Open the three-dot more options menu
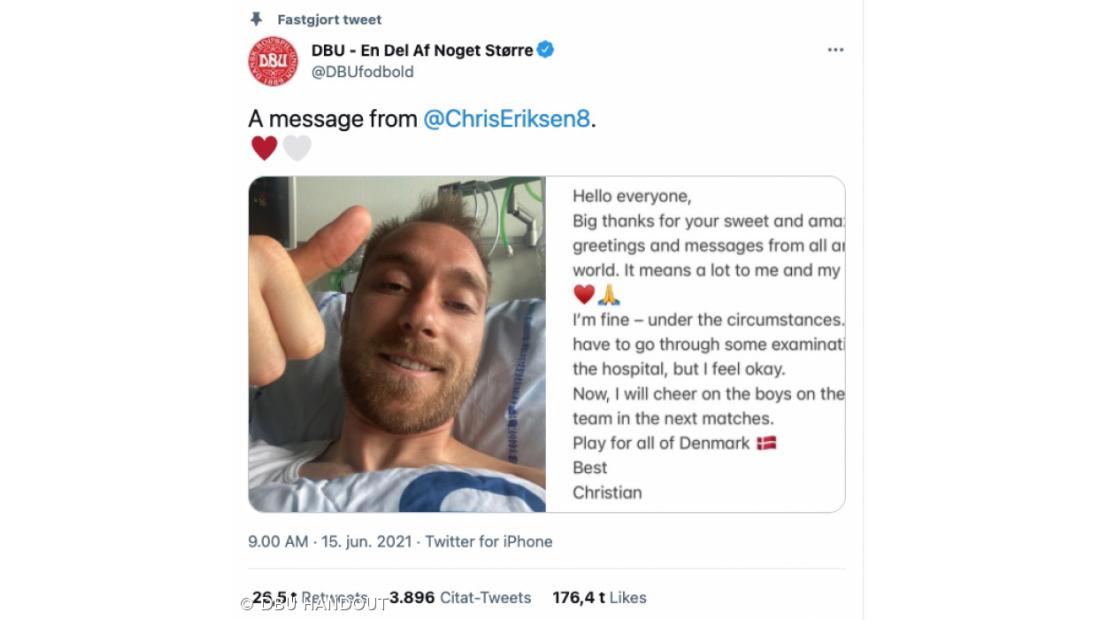 click(835, 50)
